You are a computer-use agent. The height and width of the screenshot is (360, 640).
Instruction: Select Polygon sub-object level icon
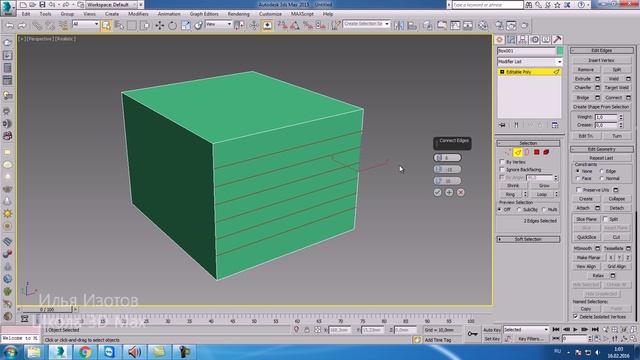pos(536,152)
